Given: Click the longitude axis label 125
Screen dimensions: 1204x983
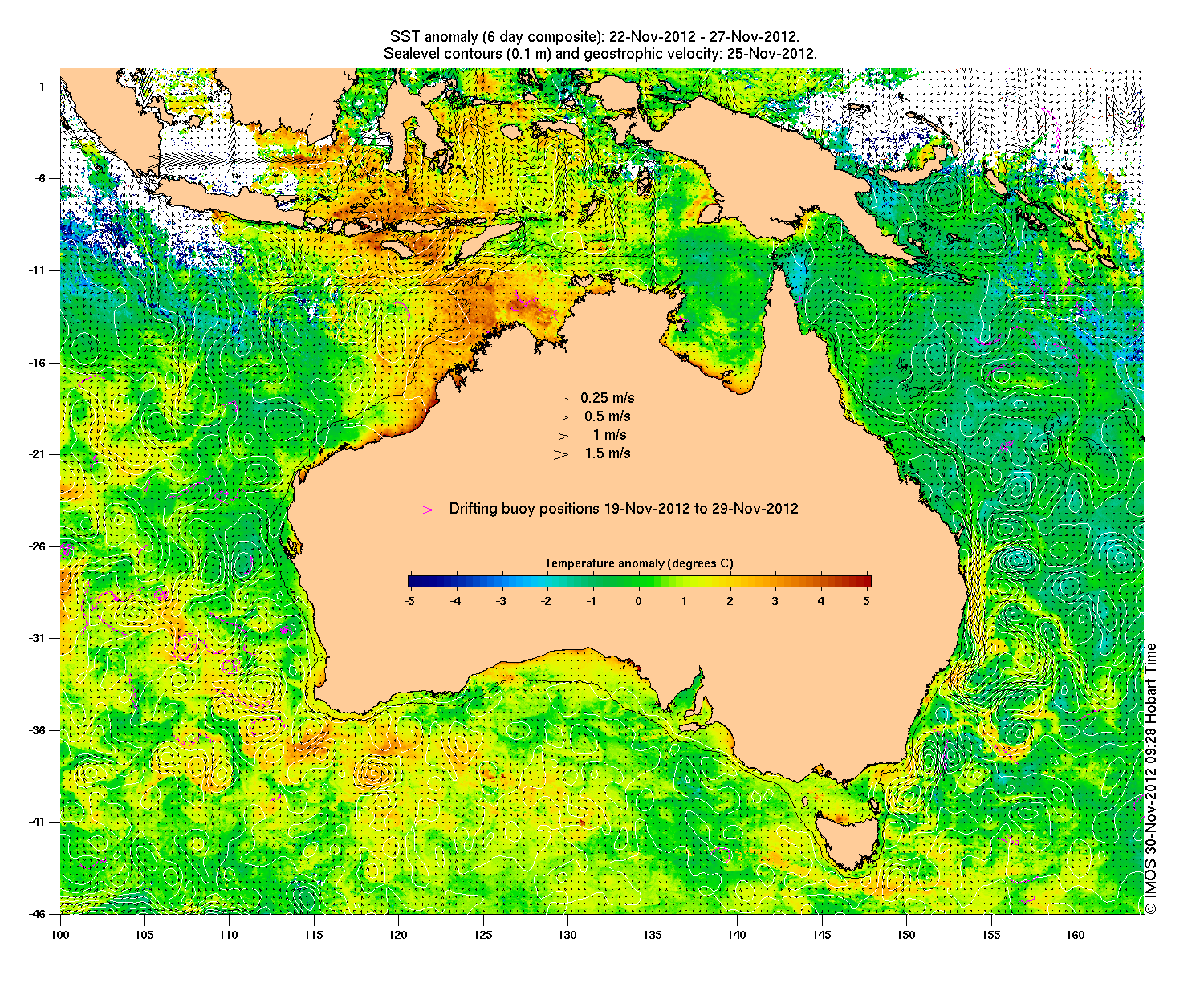Looking at the screenshot, I should coord(483,935).
